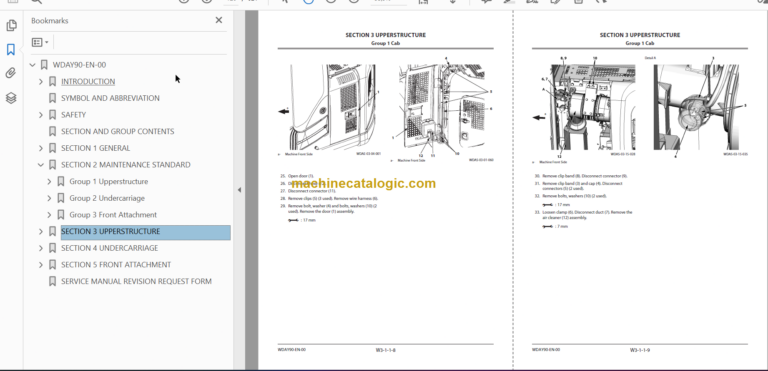Jump to the SAFETY bookmark

73,115
